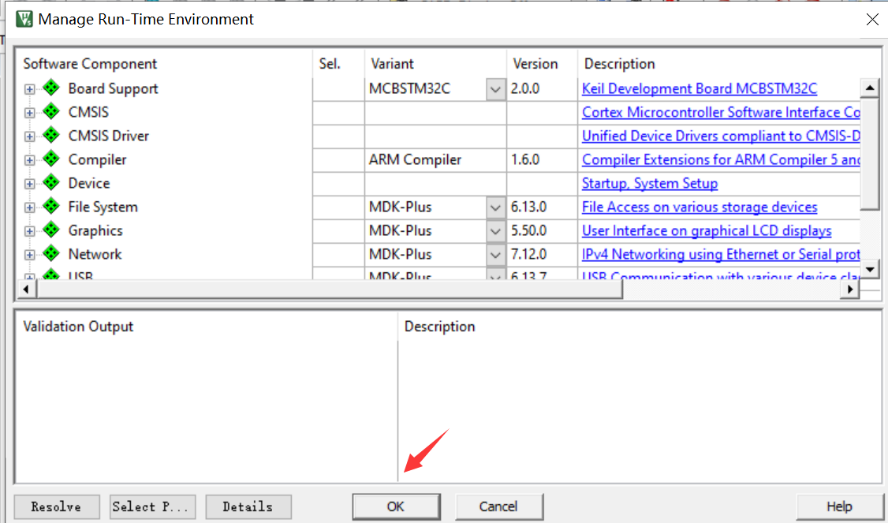Select the Graphics row label
Image resolution: width=888 pixels, height=523 pixels.
pos(95,231)
